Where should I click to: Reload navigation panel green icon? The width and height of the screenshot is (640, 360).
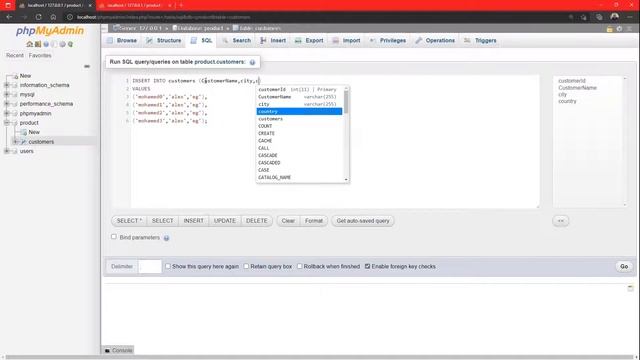click(70, 44)
